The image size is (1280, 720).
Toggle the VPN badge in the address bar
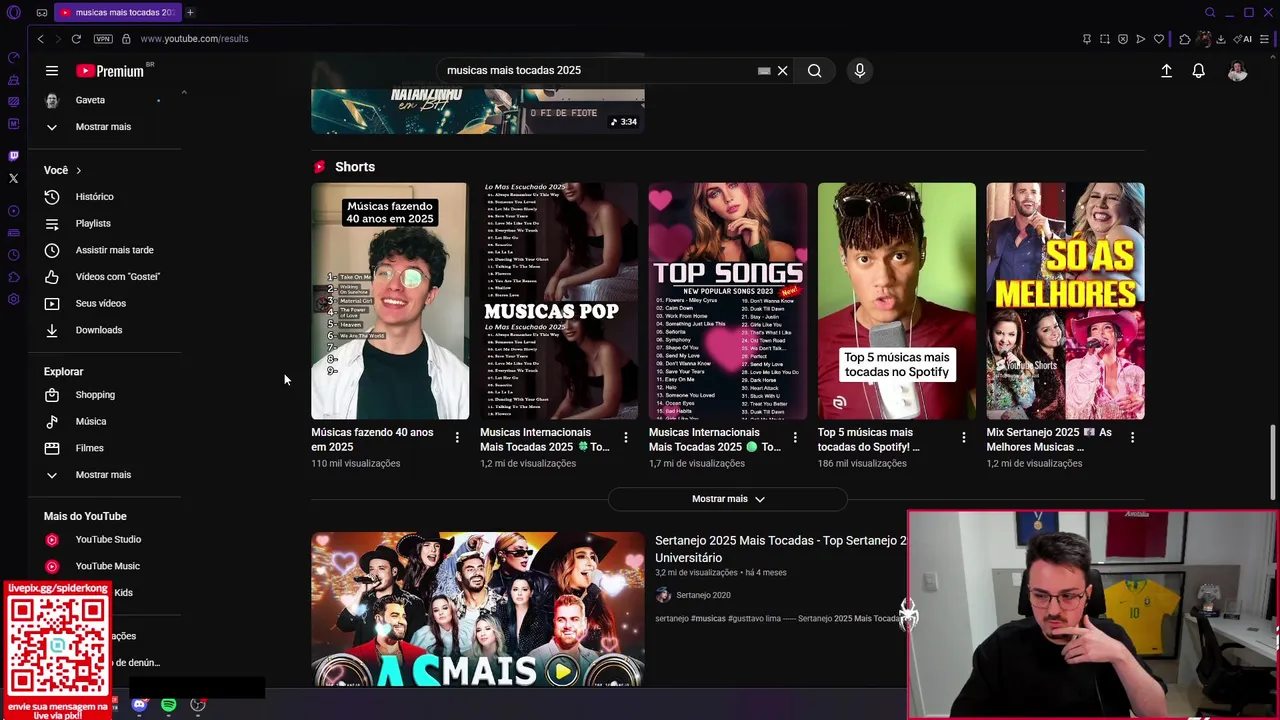[x=103, y=39]
